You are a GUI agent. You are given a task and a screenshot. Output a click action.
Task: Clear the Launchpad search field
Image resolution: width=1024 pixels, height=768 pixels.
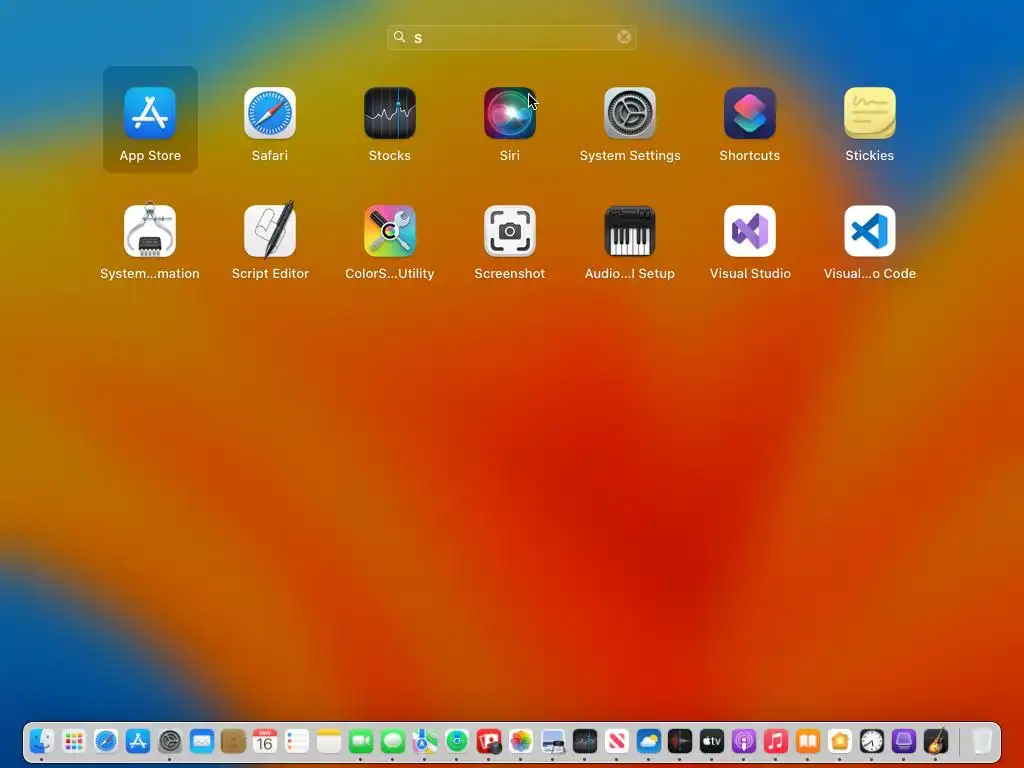pos(624,37)
